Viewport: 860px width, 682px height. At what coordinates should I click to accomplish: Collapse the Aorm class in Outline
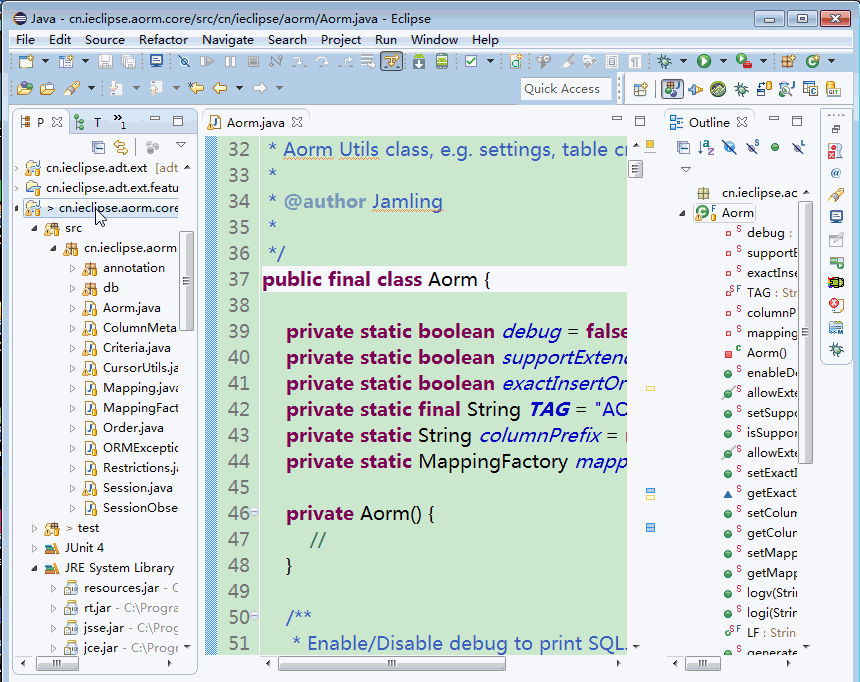coord(682,213)
